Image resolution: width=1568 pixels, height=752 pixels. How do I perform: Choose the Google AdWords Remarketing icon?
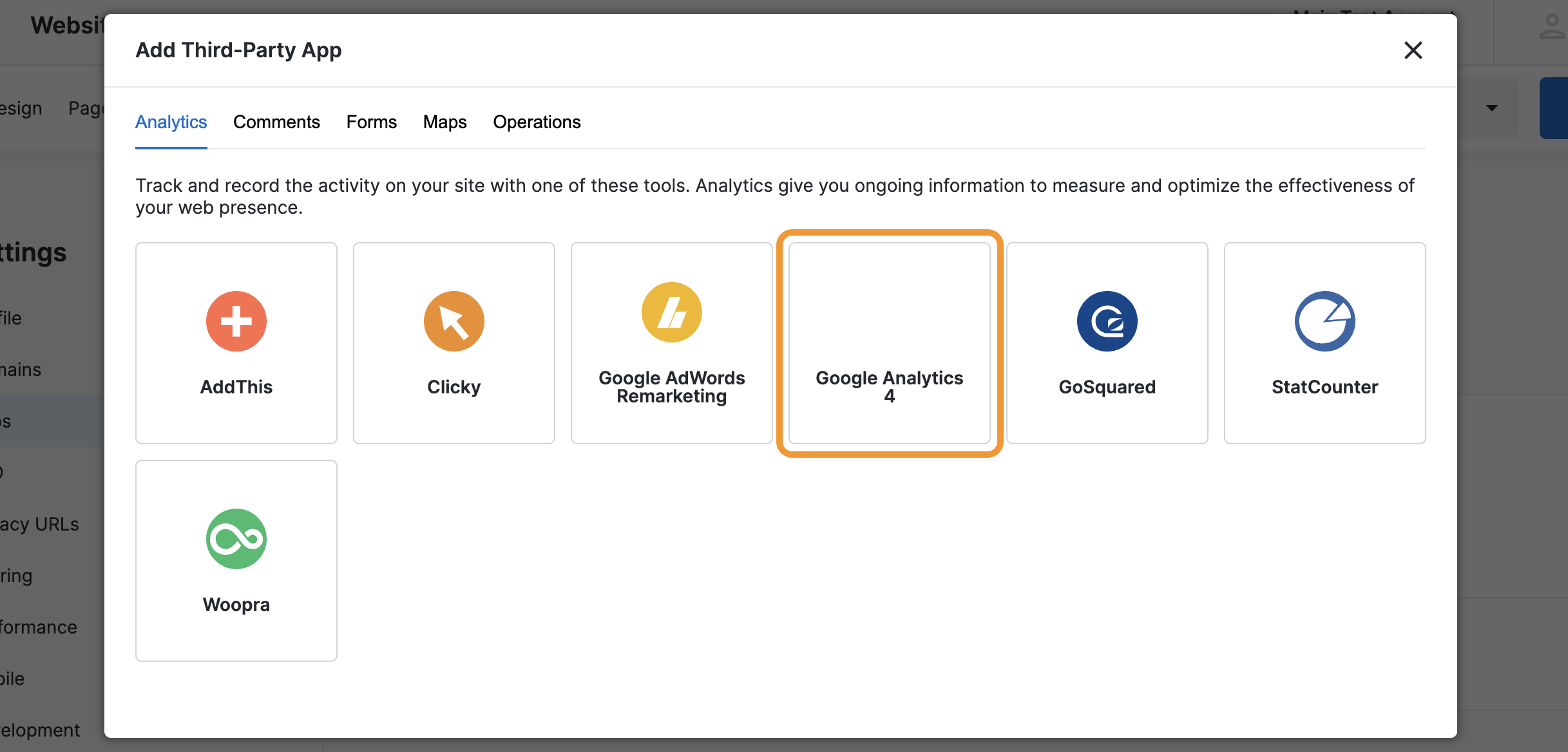point(671,312)
